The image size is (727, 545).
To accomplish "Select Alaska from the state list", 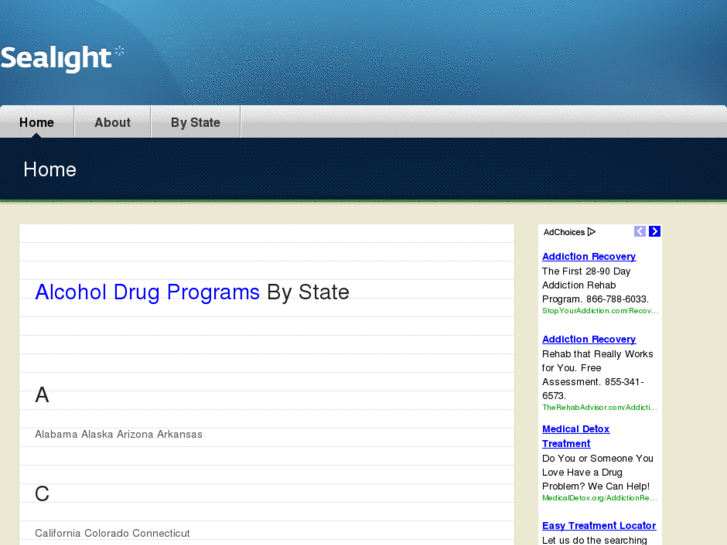I will (x=97, y=434).
